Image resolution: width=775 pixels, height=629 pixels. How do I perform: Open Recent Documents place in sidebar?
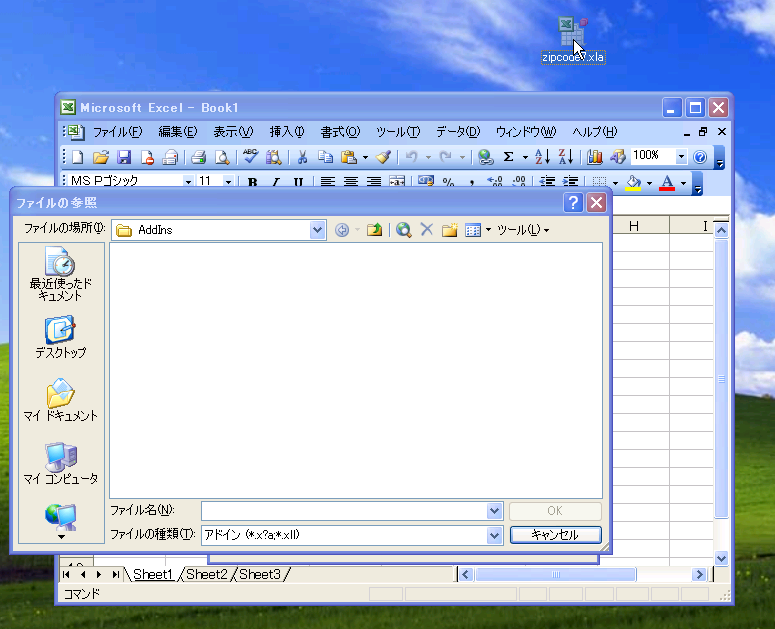[x=61, y=274]
